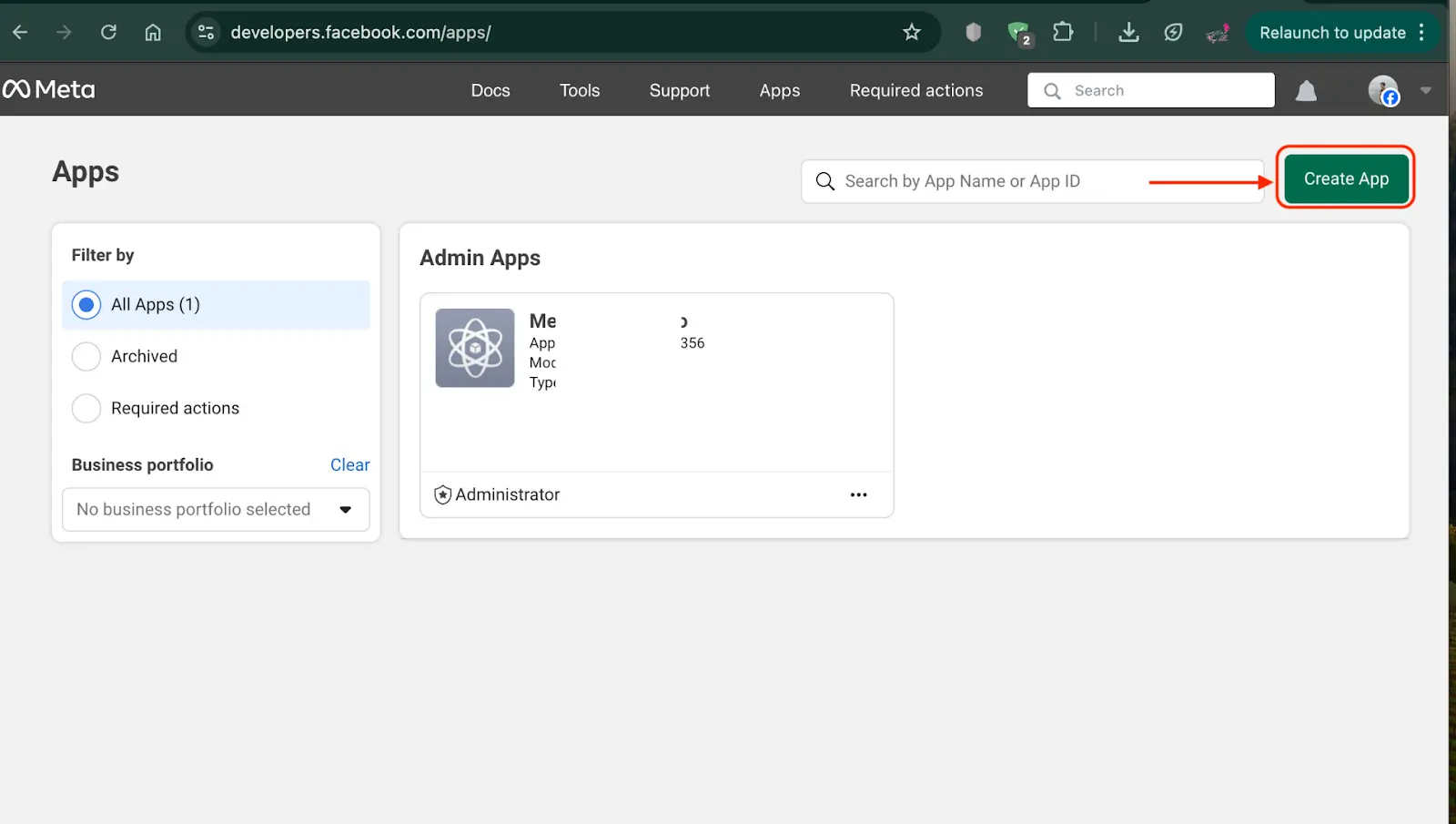Viewport: 1456px width, 824px height.
Task: Click the Clear link for business portfolio
Action: click(349, 464)
